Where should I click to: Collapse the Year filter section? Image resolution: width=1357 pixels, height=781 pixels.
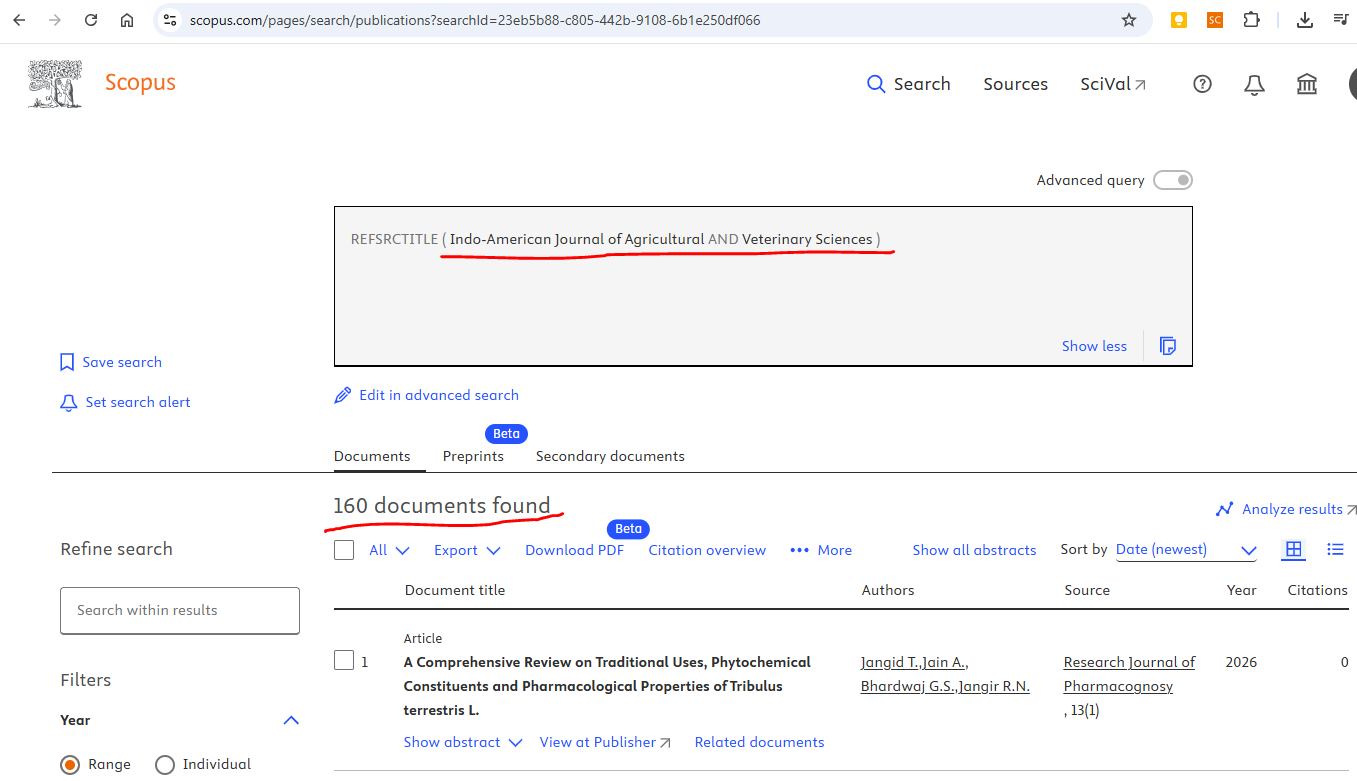291,720
